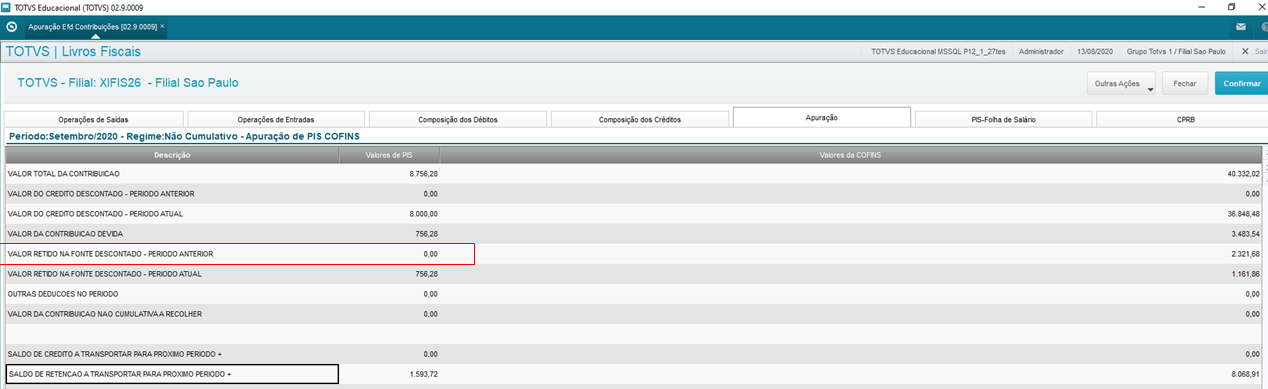Click the TOTVS app icon in title bar
The width and height of the screenshot is (1268, 389).
click(x=7, y=6)
